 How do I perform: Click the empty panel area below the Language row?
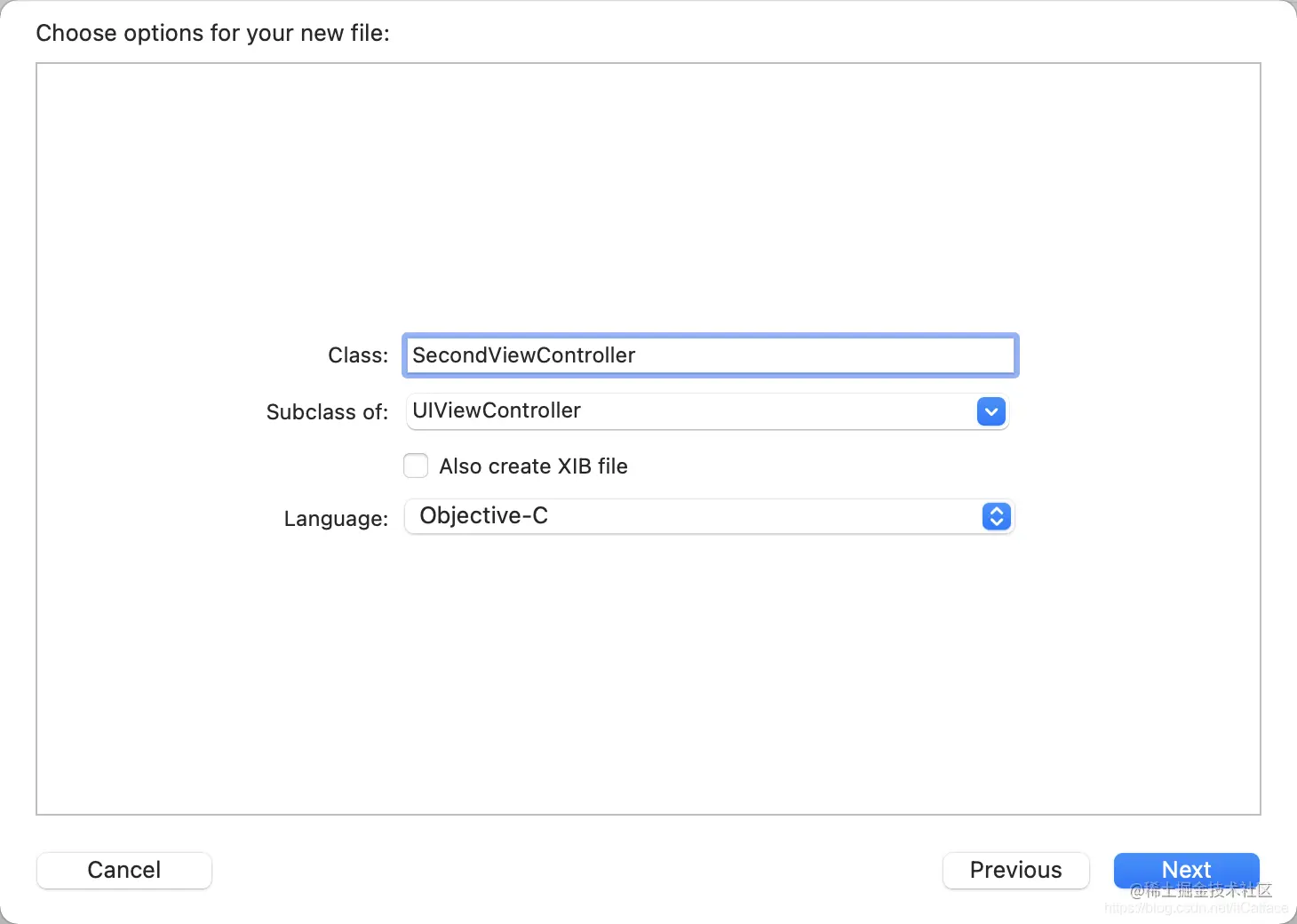[648, 675]
